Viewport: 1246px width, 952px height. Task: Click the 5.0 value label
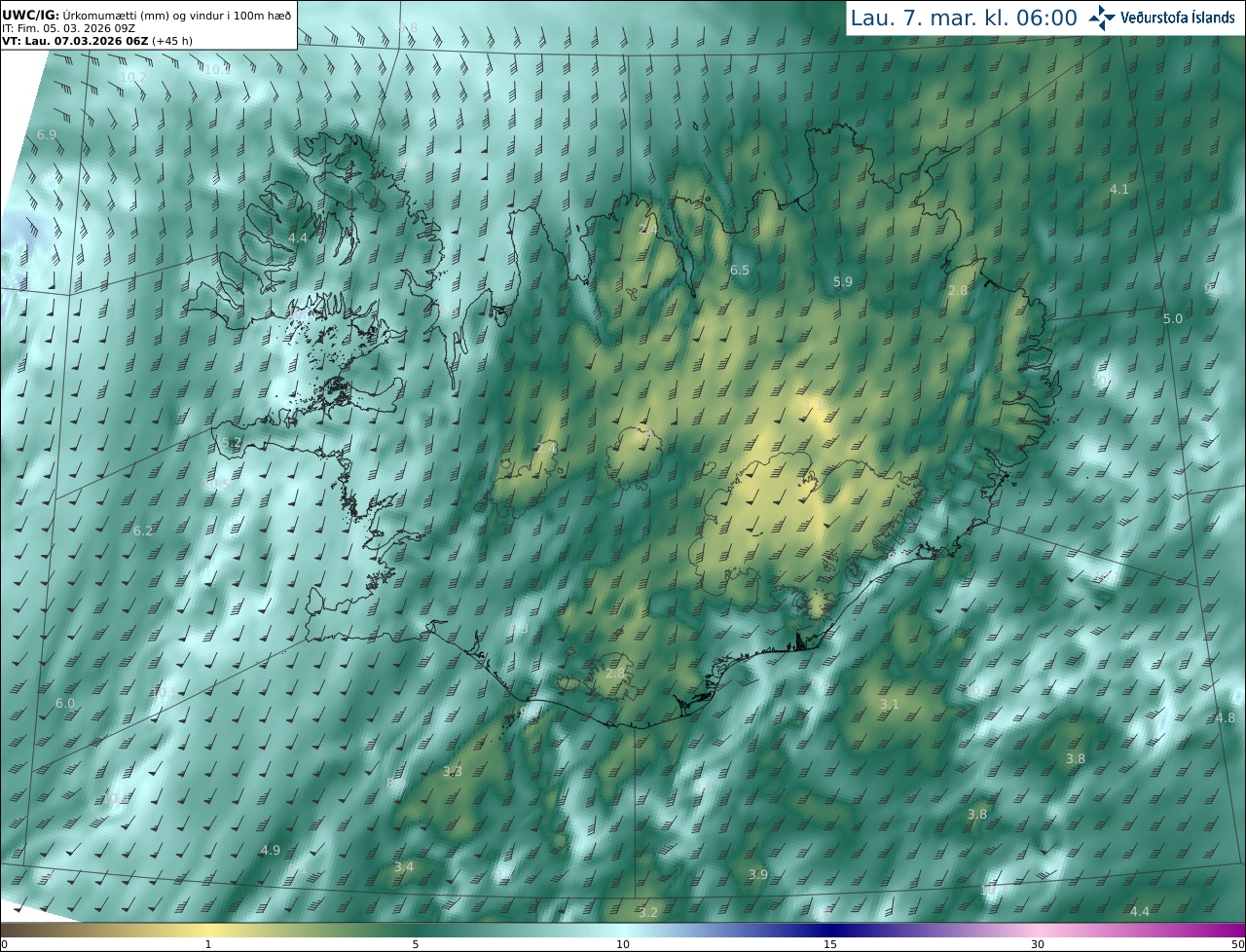(x=1173, y=318)
